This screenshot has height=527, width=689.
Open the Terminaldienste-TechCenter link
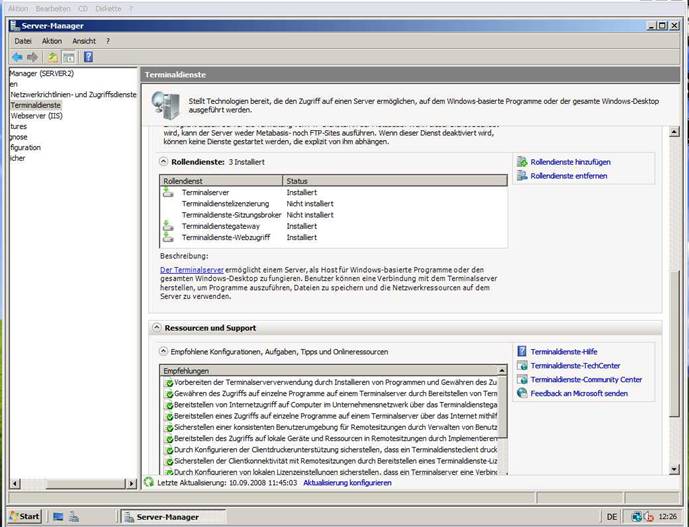[575, 366]
